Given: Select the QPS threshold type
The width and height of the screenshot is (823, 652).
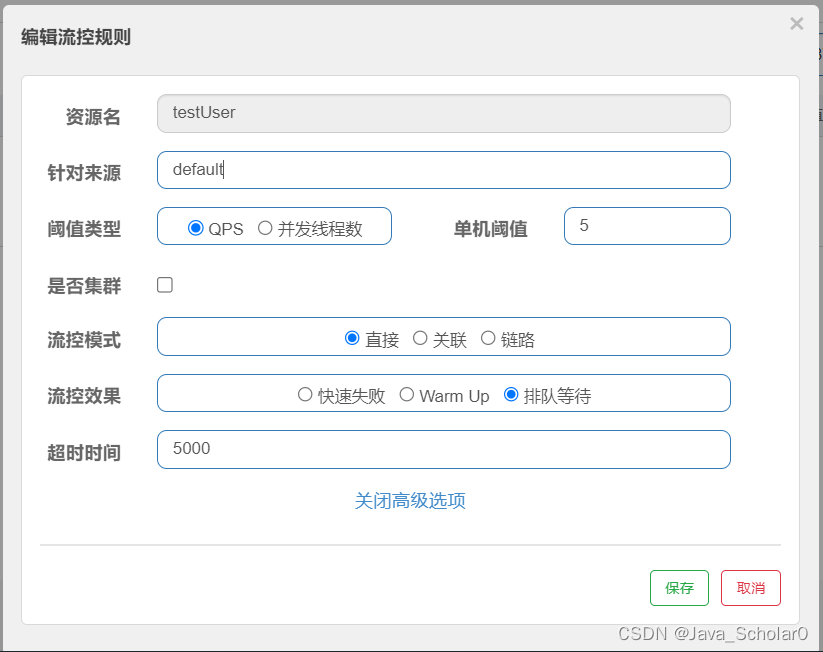Looking at the screenshot, I should [195, 228].
